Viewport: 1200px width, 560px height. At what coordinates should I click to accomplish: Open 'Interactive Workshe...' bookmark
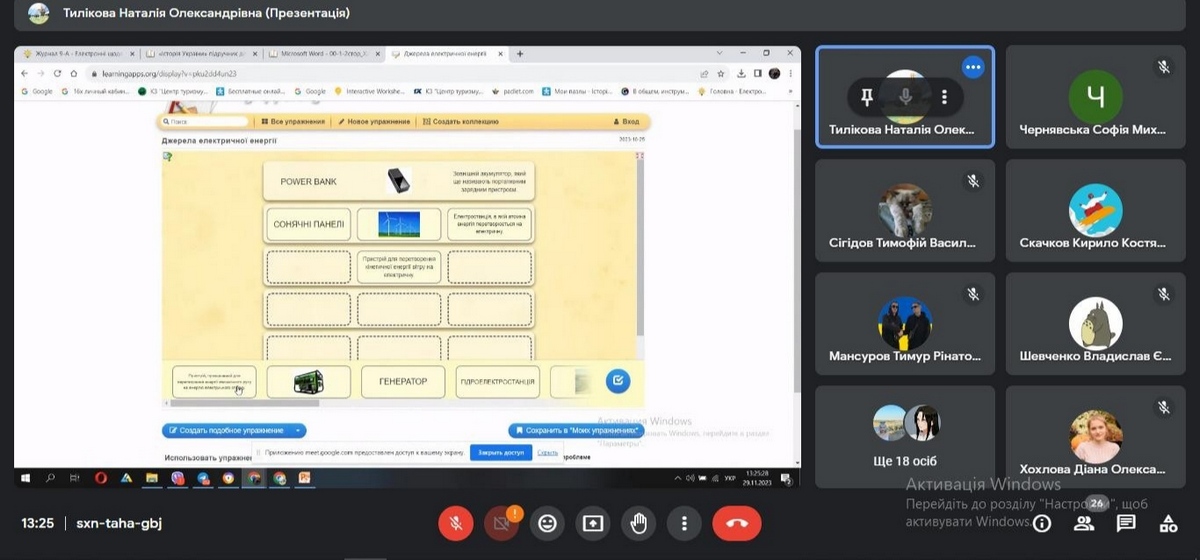(370, 91)
